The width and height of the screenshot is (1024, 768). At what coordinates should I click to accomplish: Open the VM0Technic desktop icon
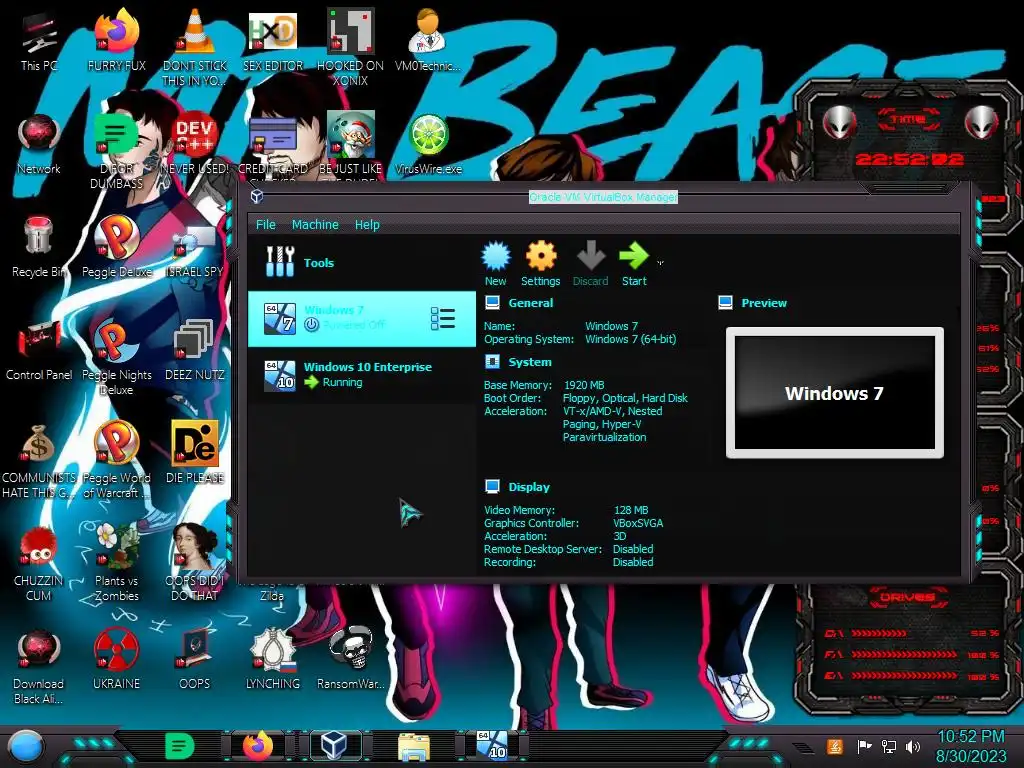pyautogui.click(x=427, y=40)
